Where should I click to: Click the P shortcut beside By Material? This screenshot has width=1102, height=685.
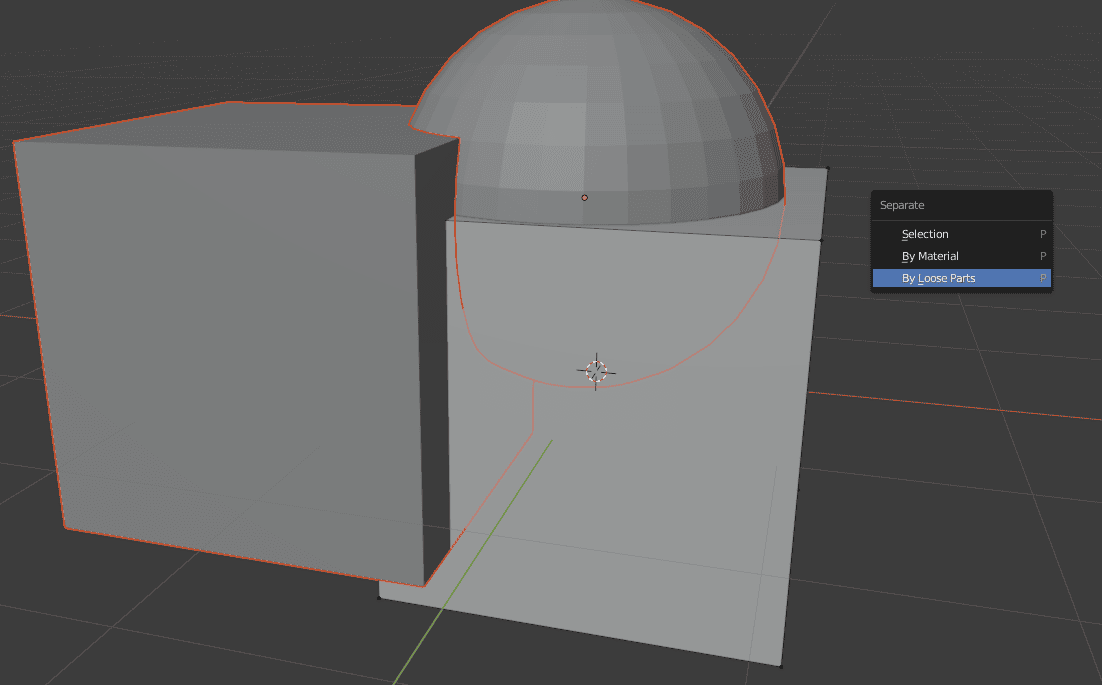tap(1042, 255)
